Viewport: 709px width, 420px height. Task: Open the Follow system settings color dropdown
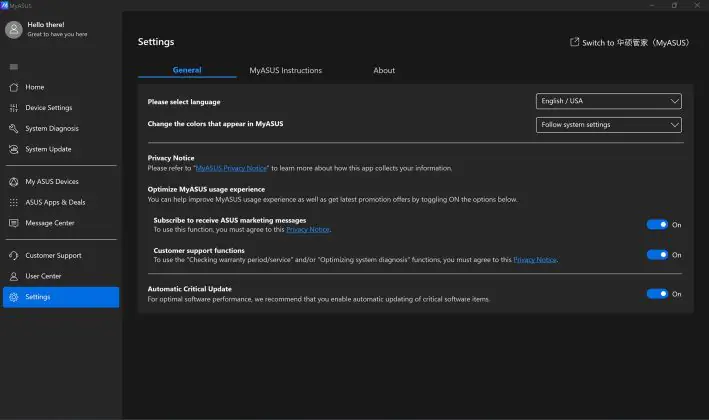(609, 125)
